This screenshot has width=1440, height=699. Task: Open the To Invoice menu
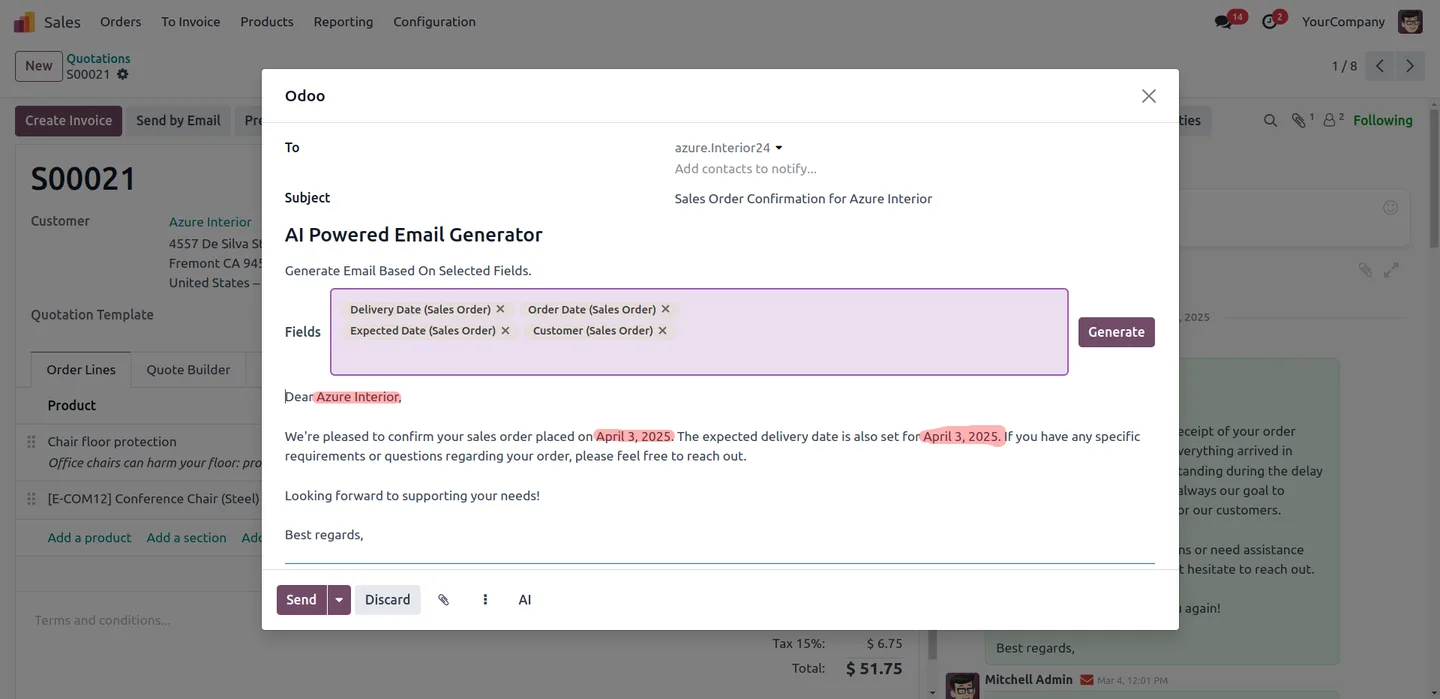(x=190, y=22)
